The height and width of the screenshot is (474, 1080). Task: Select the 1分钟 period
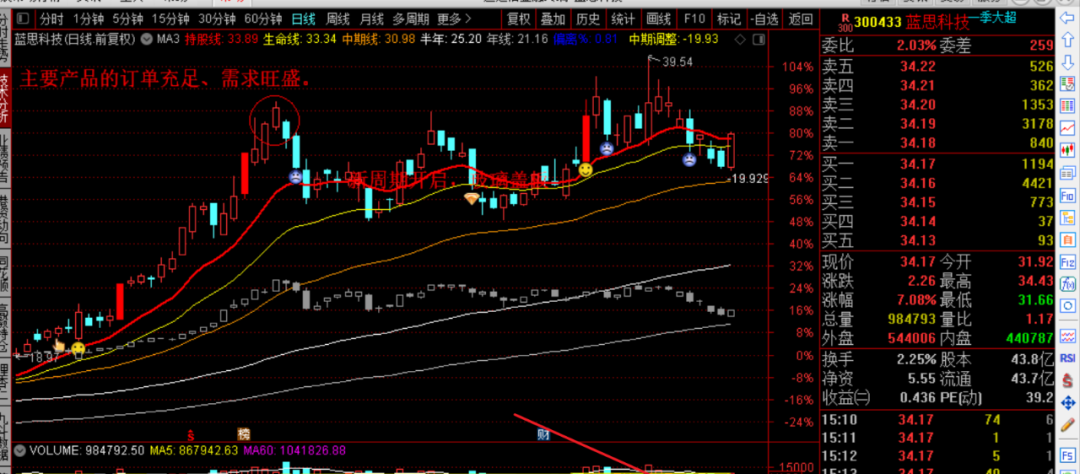(88, 19)
